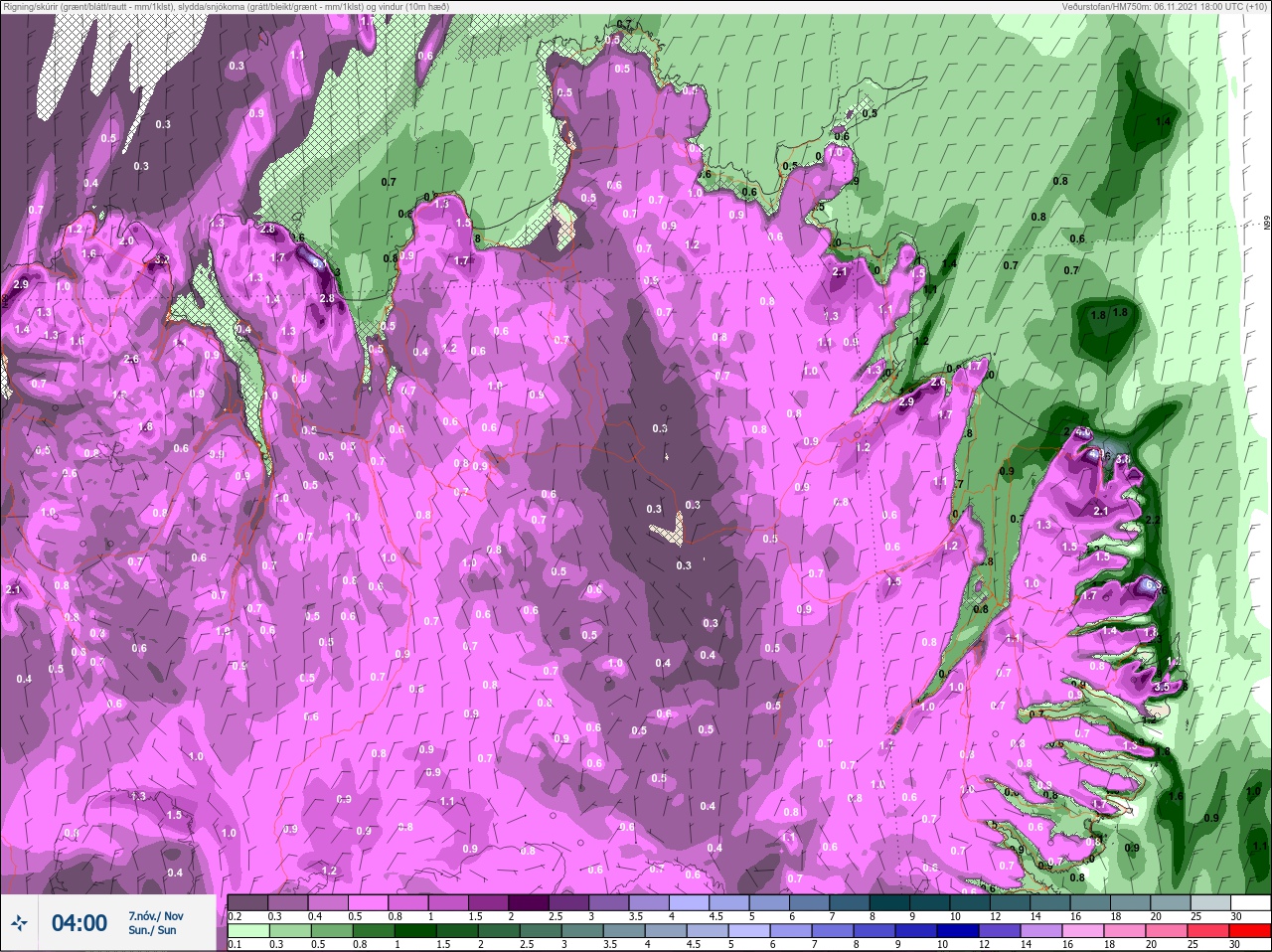The image size is (1272, 952).
Task: Click the '0.1' label on lower legend
Action: click(x=235, y=944)
